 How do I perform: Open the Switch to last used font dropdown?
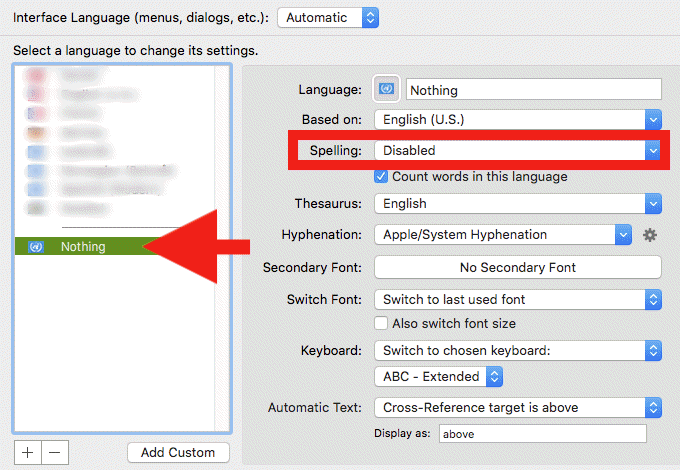point(517,299)
